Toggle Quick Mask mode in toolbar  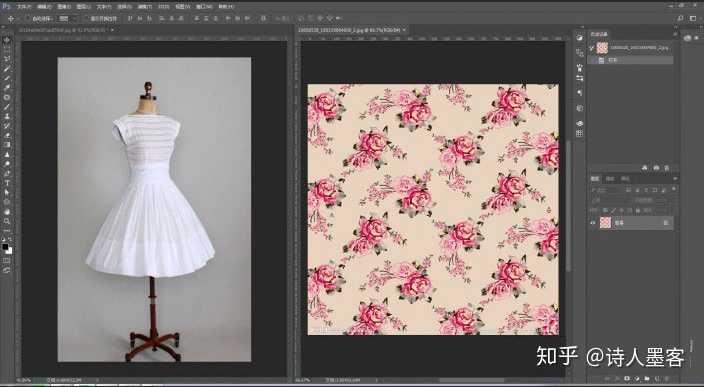point(7,260)
